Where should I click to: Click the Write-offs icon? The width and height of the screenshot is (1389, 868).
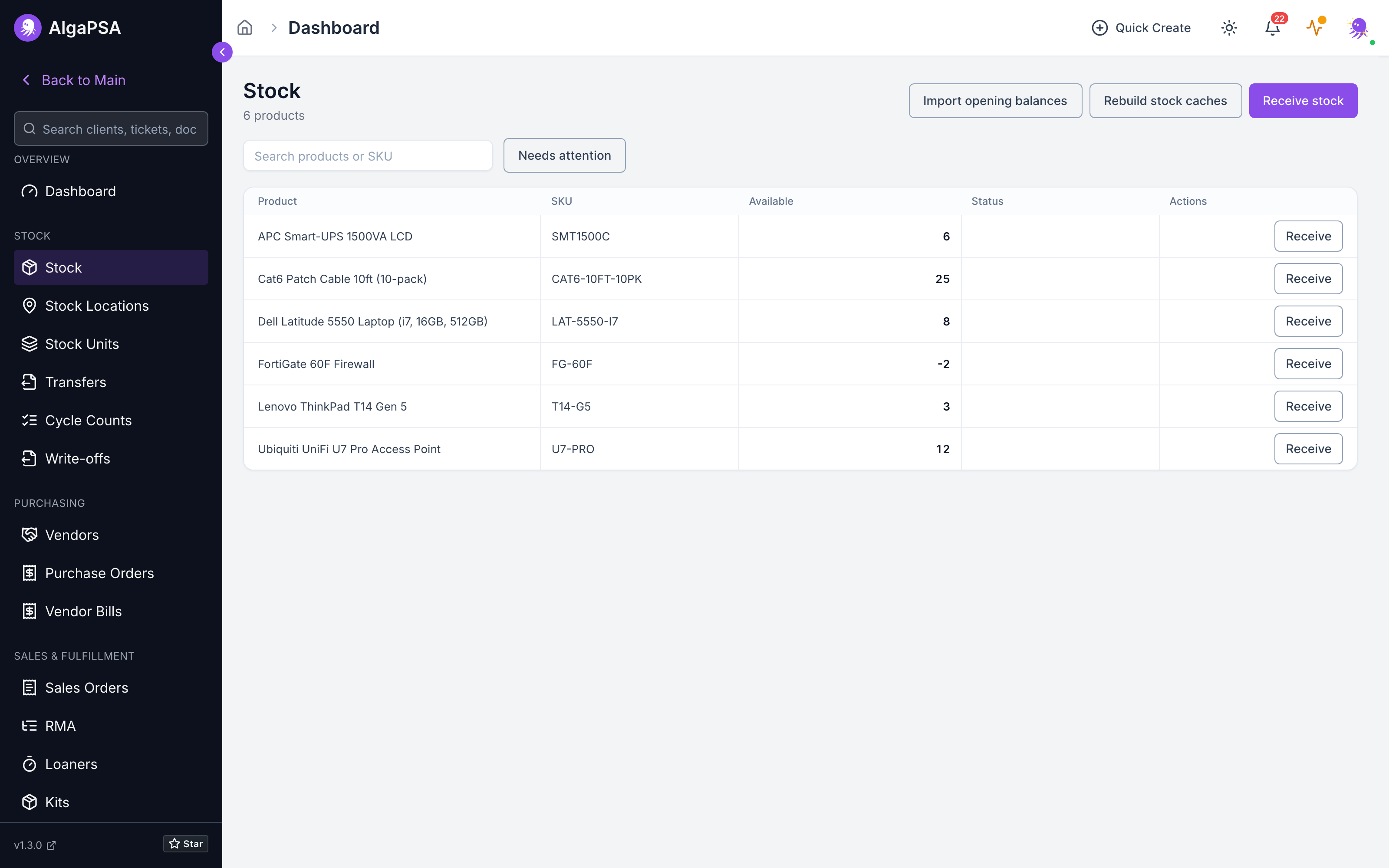click(29, 458)
